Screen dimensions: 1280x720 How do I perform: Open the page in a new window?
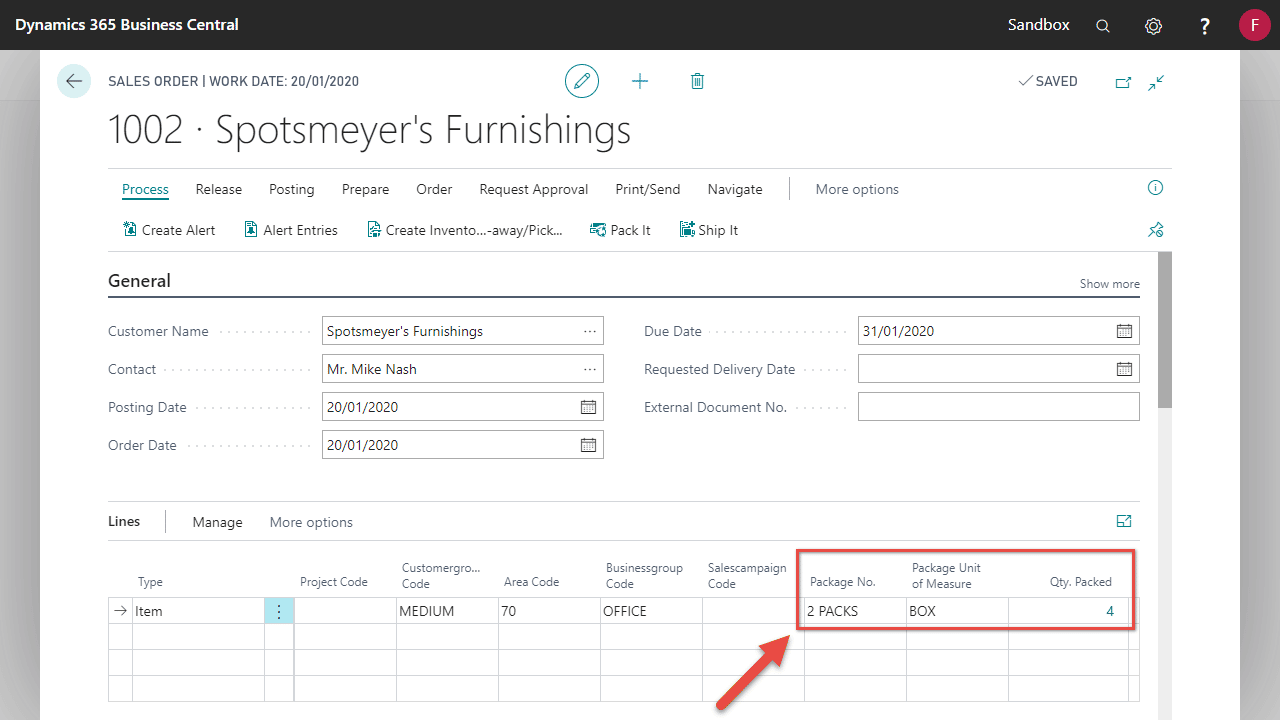1123,82
